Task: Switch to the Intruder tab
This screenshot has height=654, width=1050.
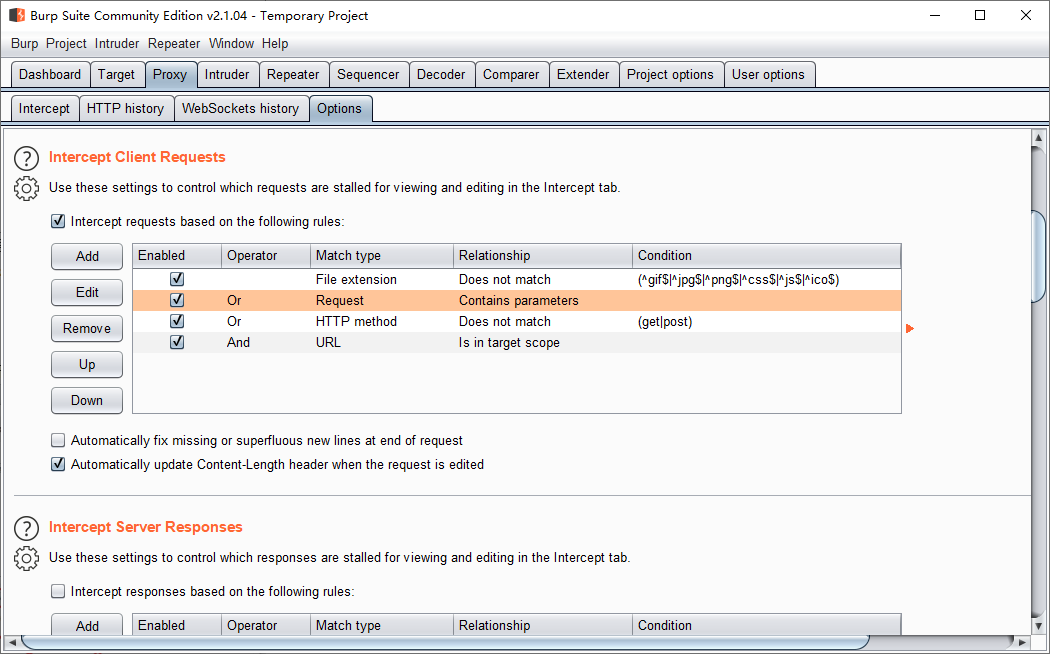Action: [x=227, y=74]
